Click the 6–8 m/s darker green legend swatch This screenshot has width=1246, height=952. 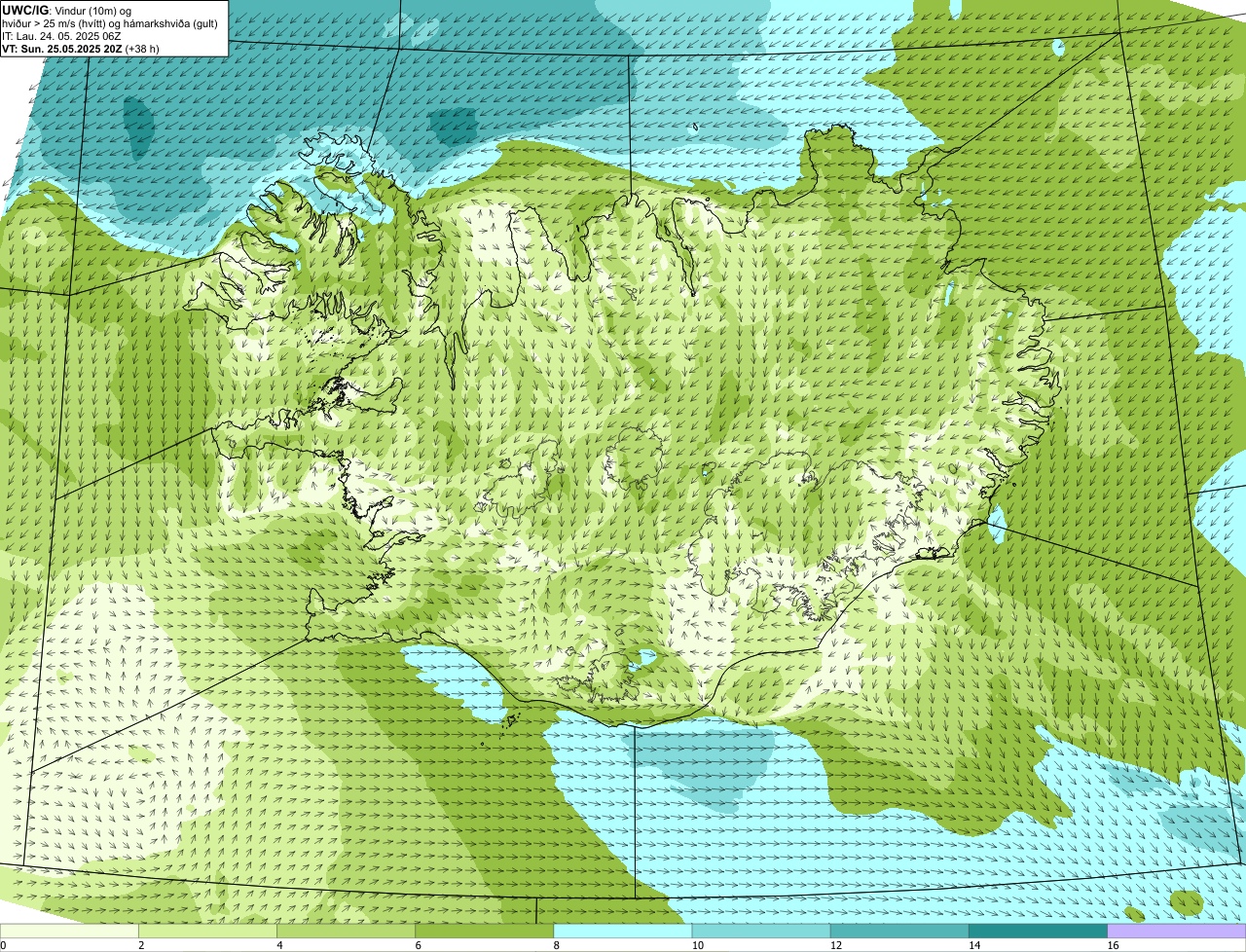(x=485, y=932)
